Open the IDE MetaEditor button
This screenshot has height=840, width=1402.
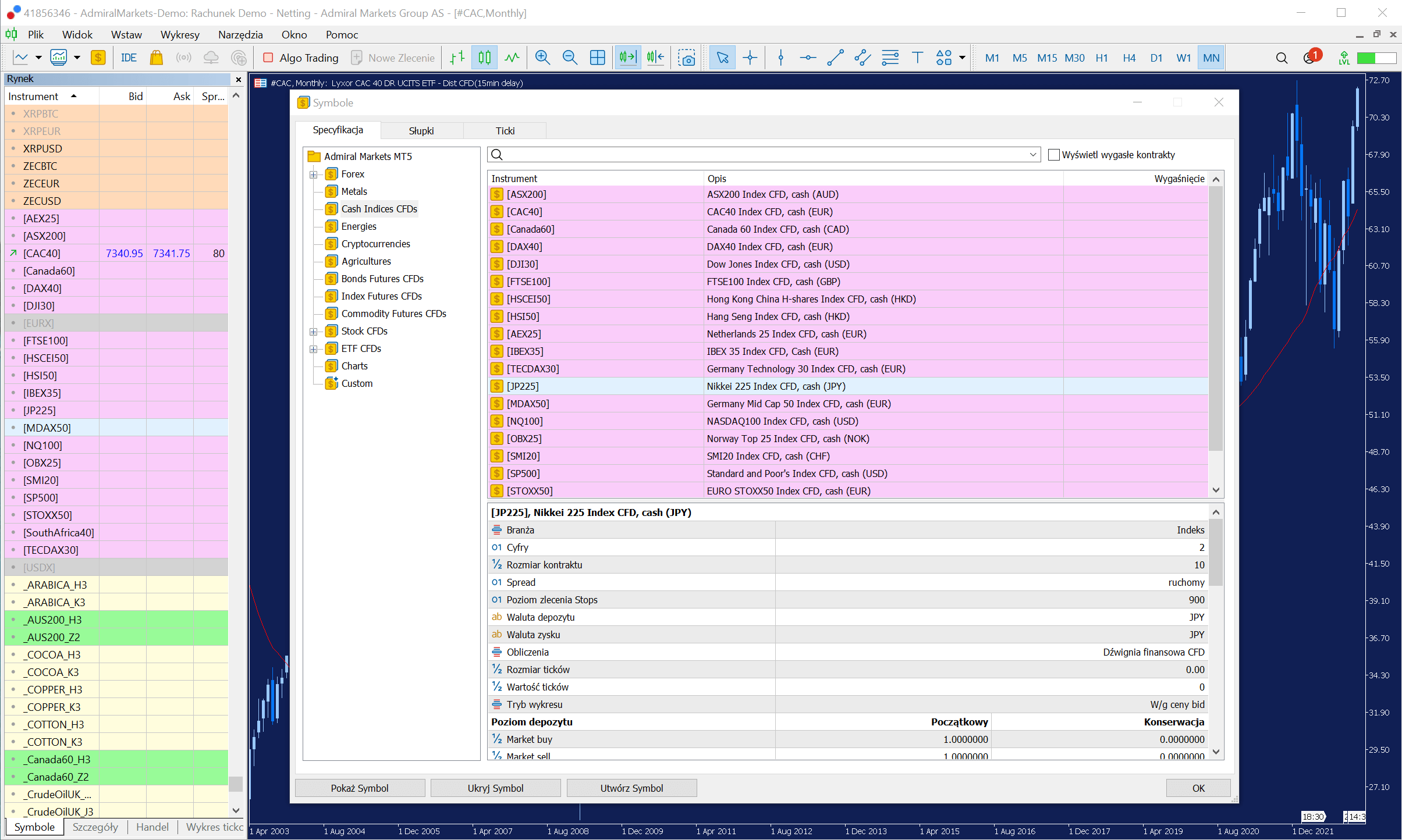[129, 58]
